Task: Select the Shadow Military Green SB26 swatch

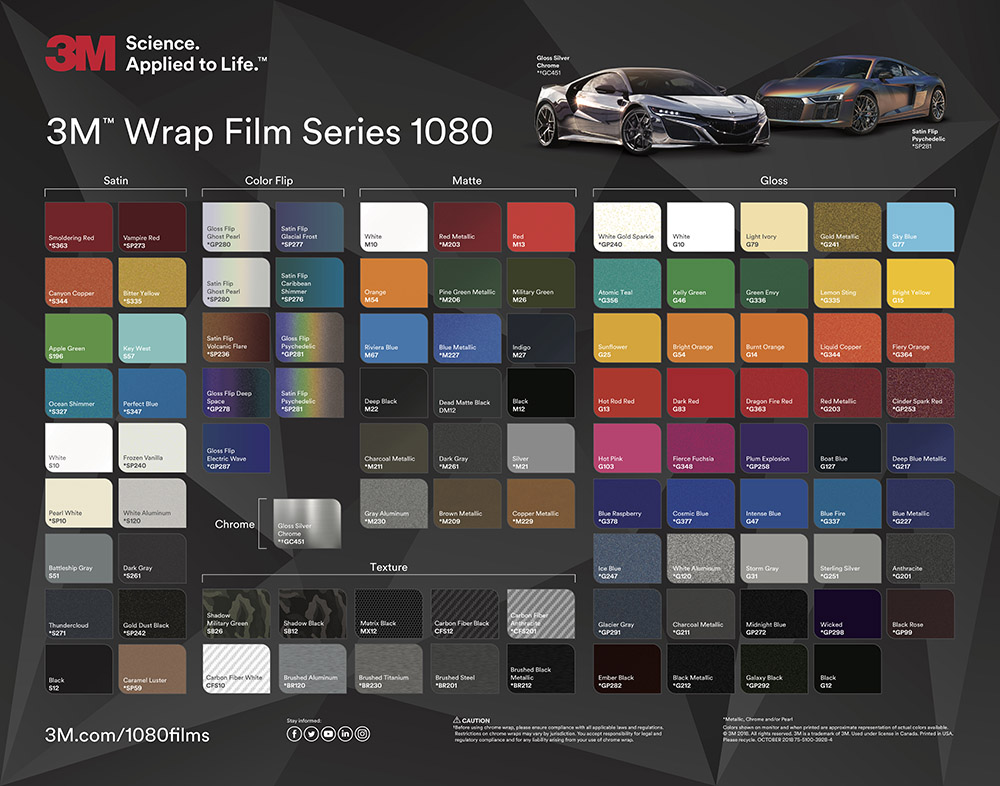Action: [236, 614]
